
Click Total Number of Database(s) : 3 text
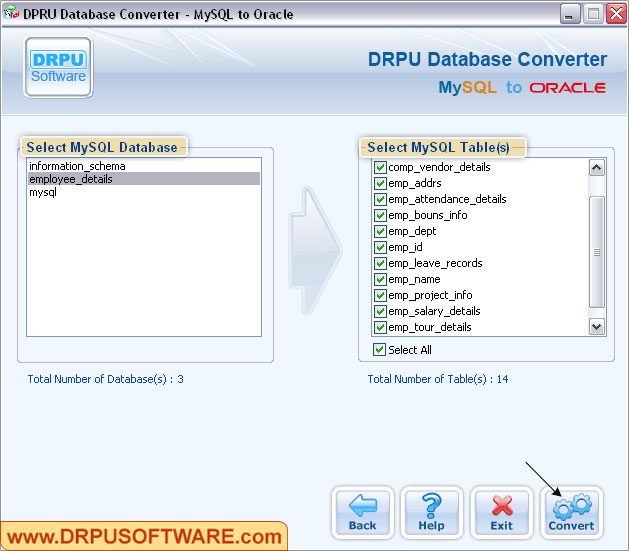pos(106,379)
